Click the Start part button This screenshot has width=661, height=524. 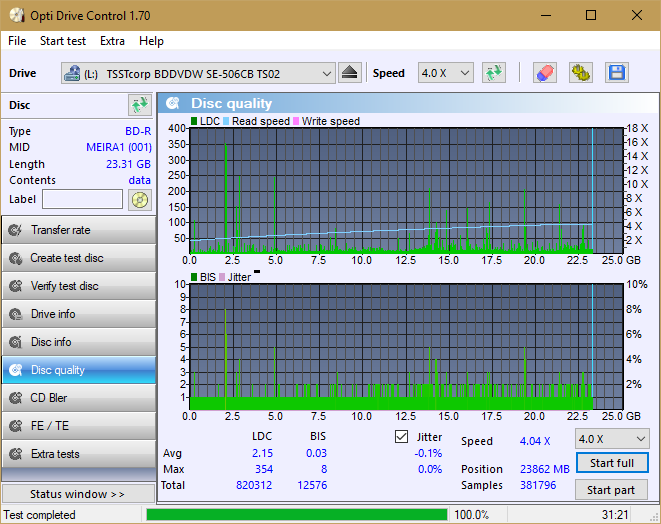(612, 490)
